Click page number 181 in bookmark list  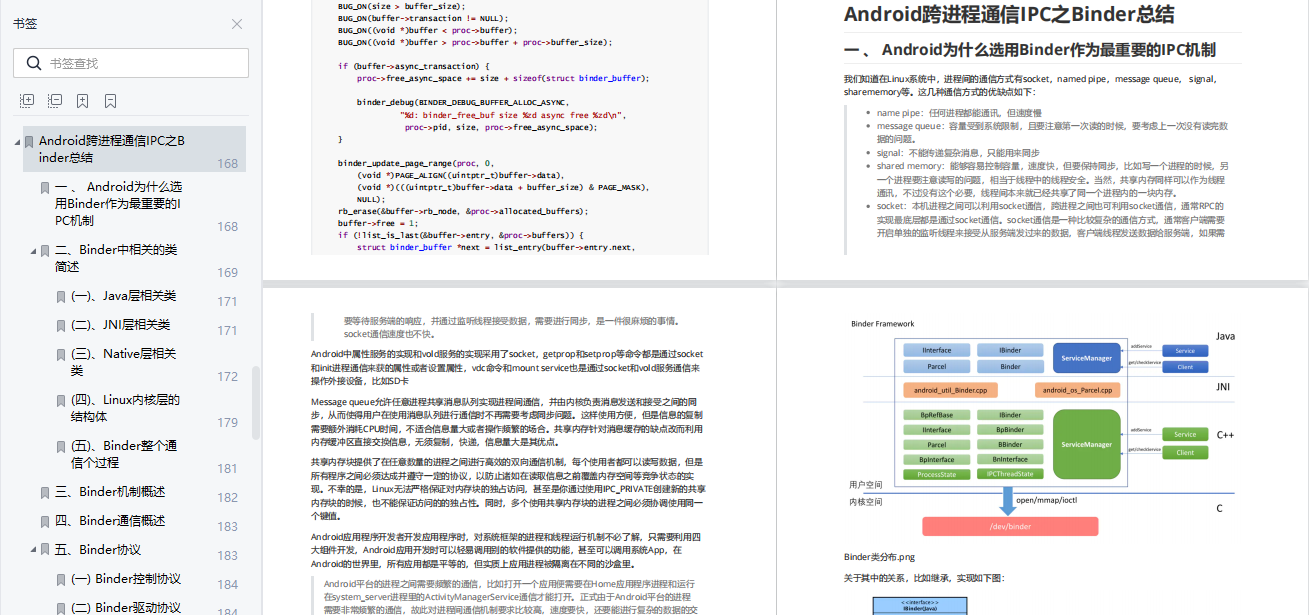(227, 469)
